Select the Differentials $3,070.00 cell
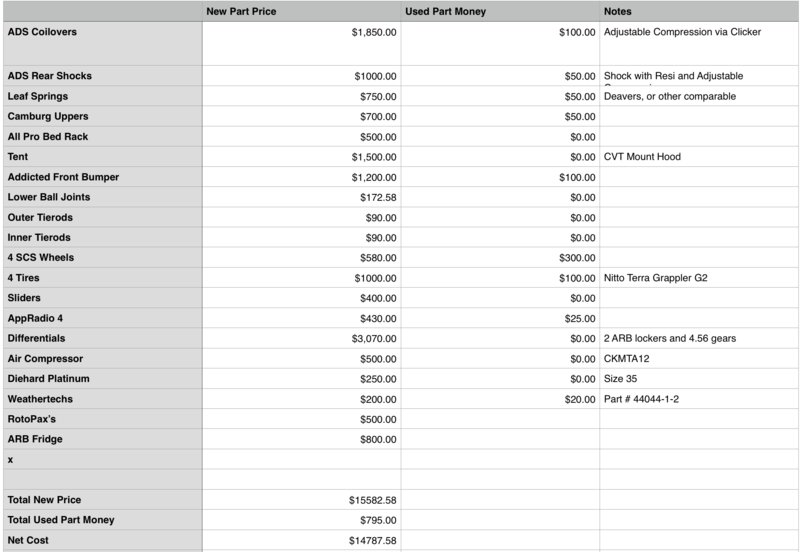The width and height of the screenshot is (800, 552). (302, 338)
